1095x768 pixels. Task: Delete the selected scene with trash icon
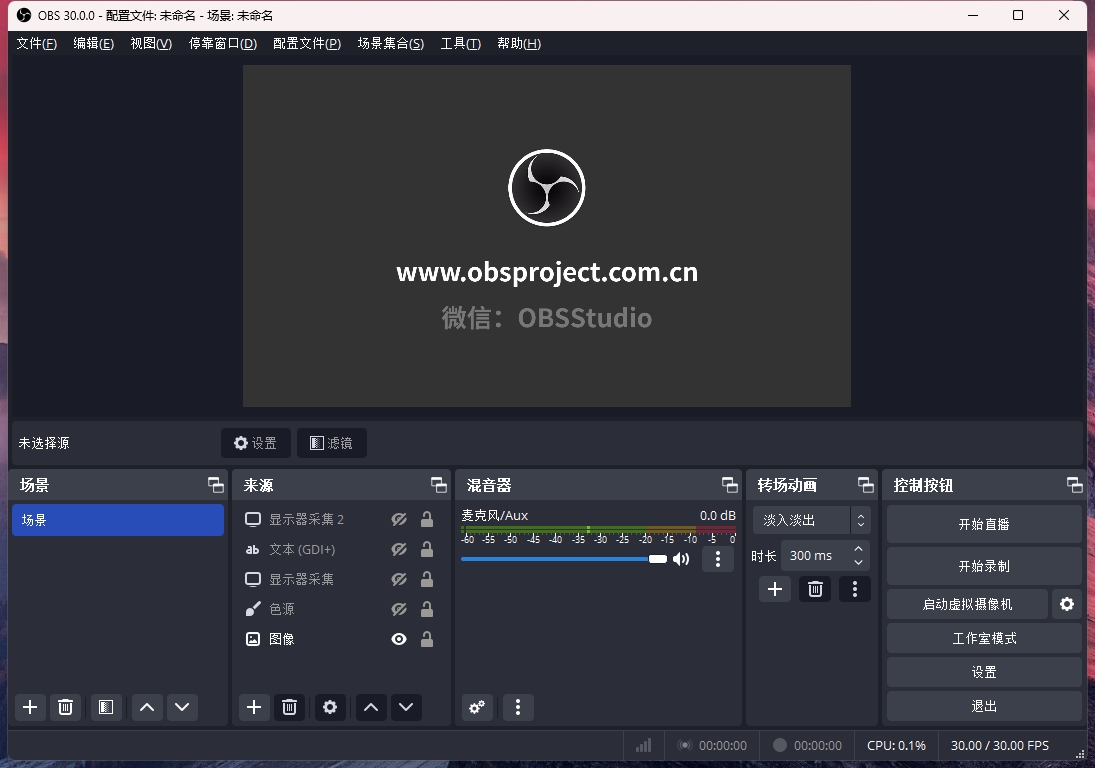coord(65,707)
